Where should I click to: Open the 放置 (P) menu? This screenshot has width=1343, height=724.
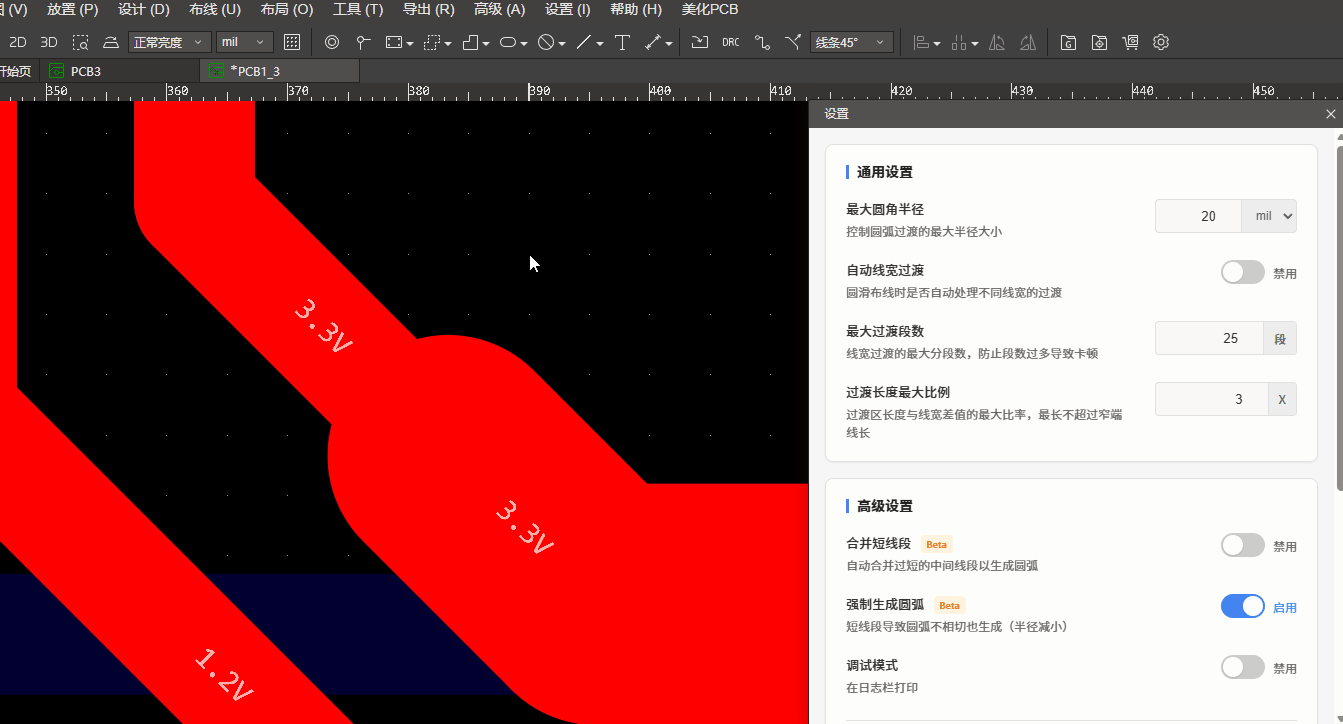[72, 9]
